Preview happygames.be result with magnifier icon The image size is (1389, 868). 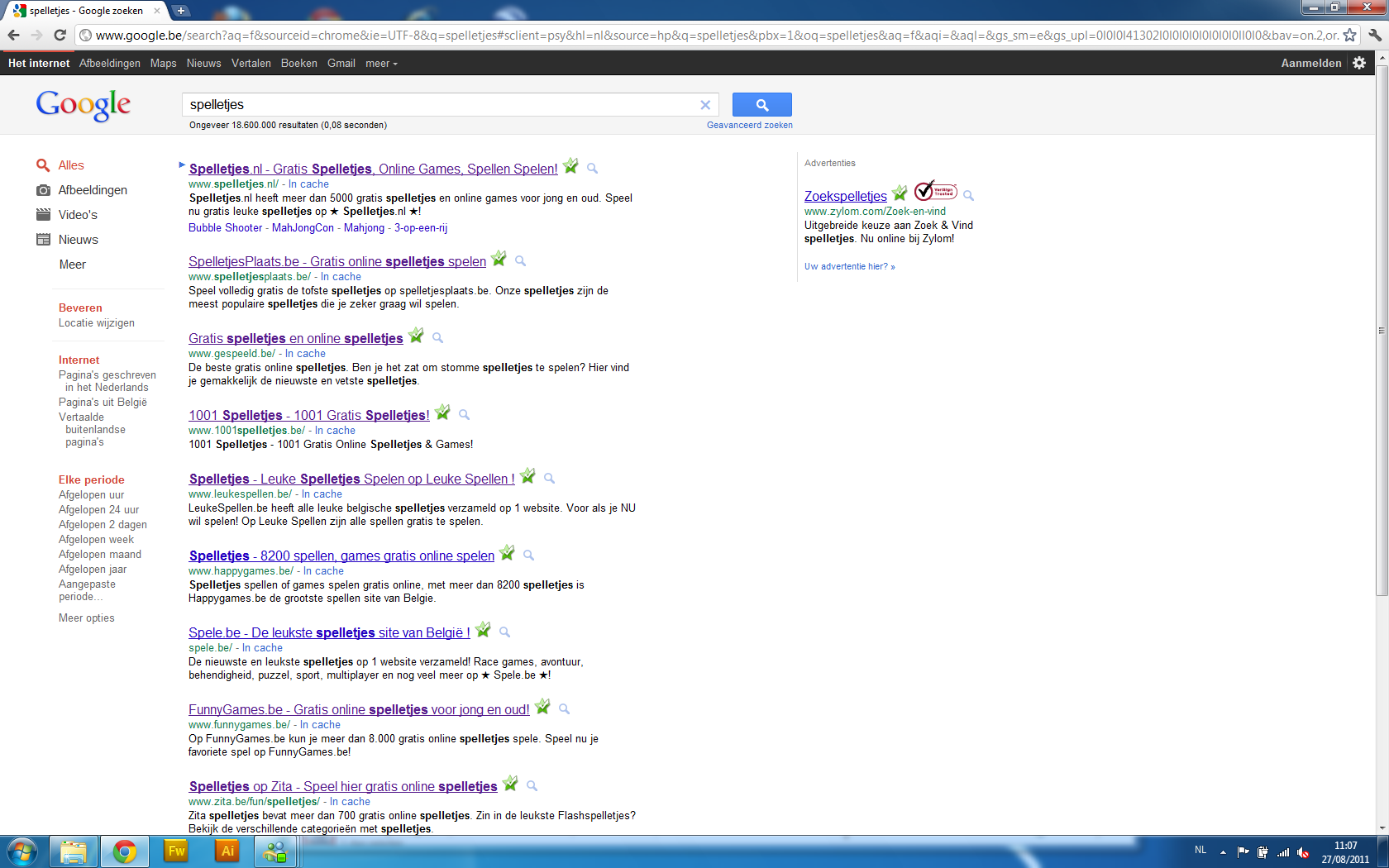(528, 556)
